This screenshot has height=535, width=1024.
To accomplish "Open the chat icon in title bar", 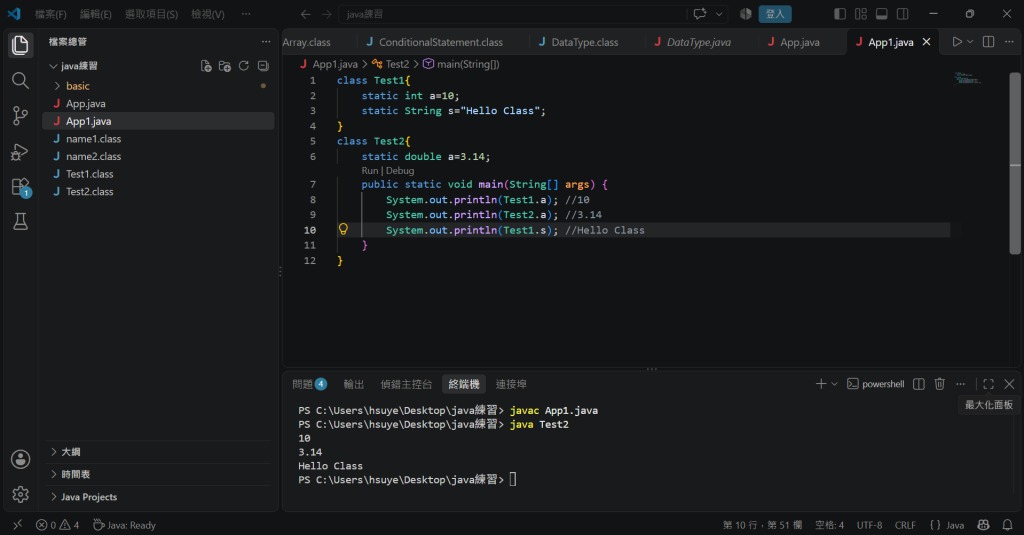I will 699,14.
